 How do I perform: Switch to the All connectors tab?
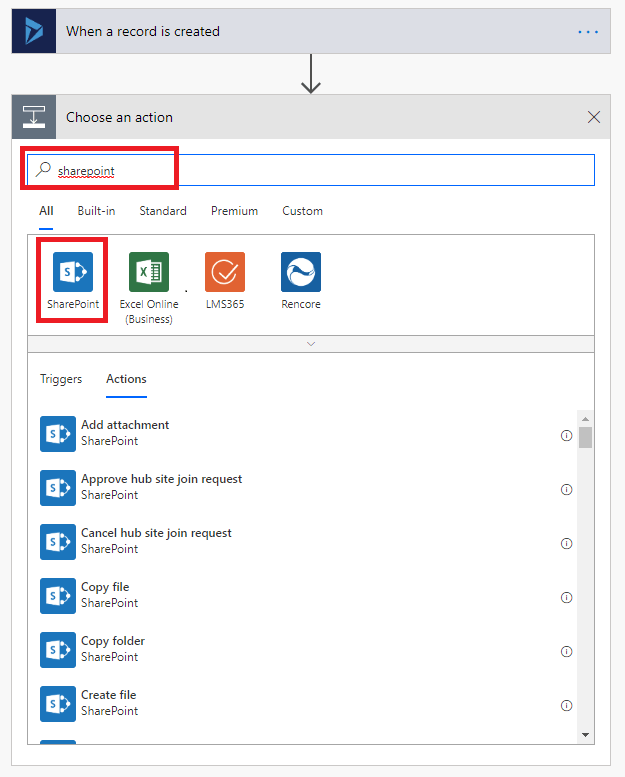[46, 211]
